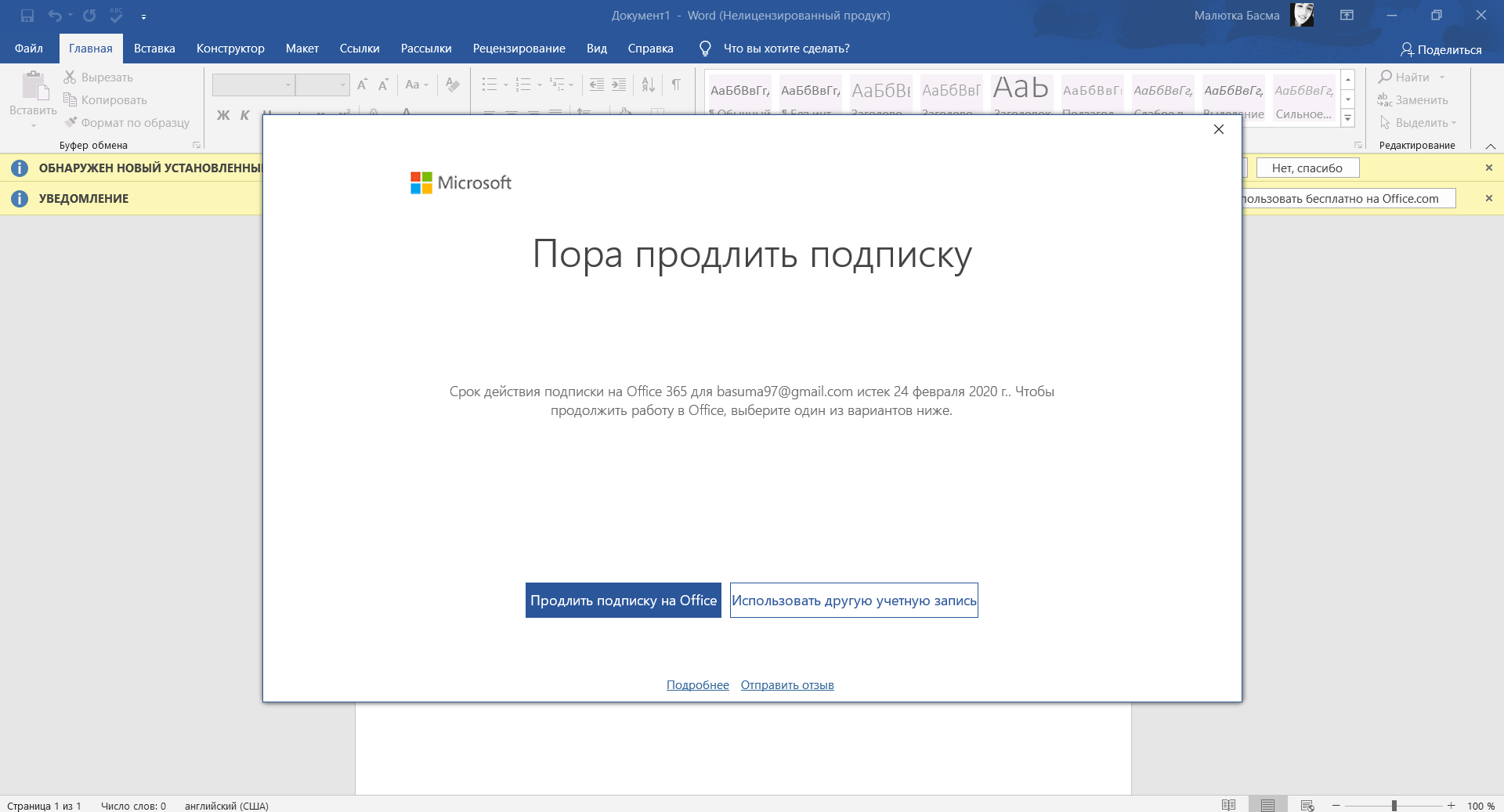
Task: Click Copy (Копировать) in the clipboard group
Action: (x=105, y=99)
